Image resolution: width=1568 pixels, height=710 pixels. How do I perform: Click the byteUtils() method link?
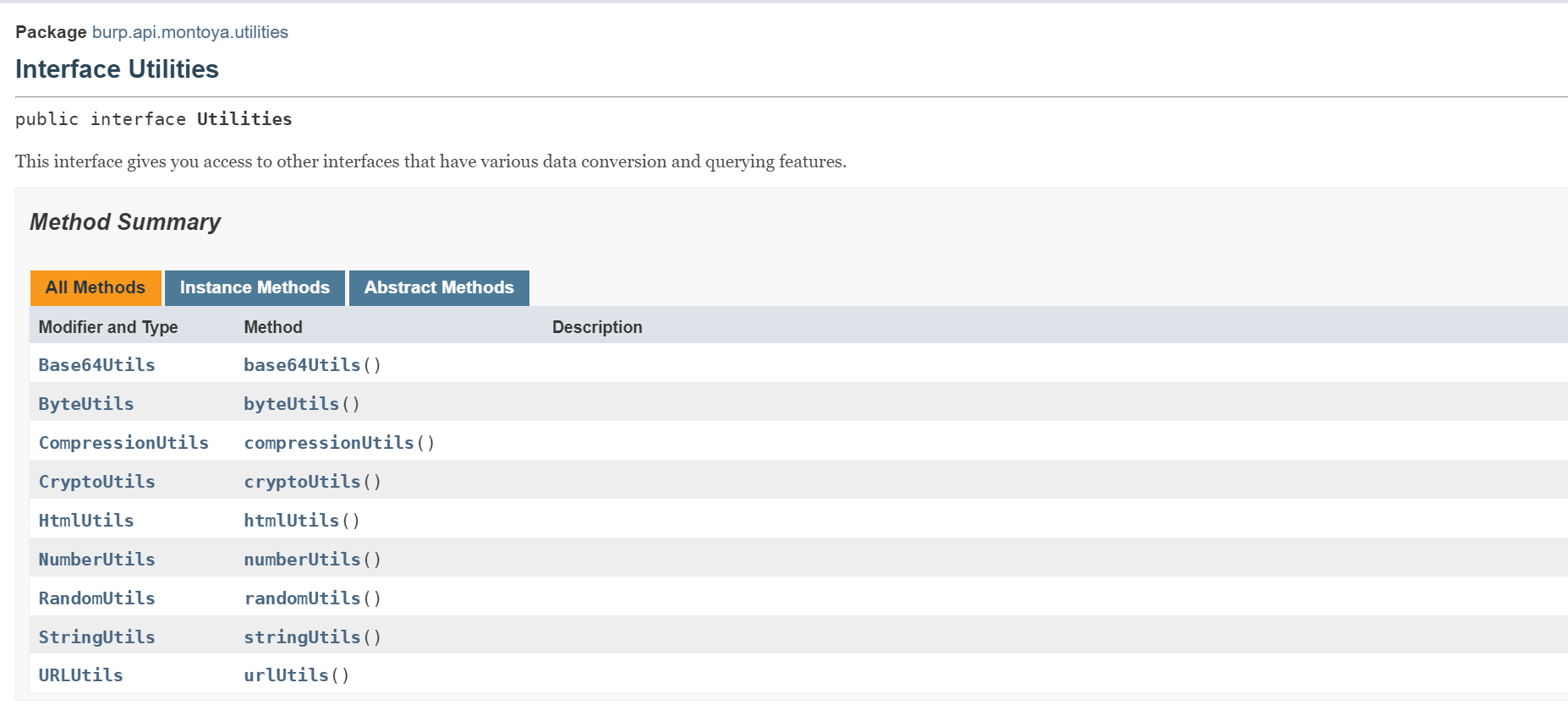point(291,404)
